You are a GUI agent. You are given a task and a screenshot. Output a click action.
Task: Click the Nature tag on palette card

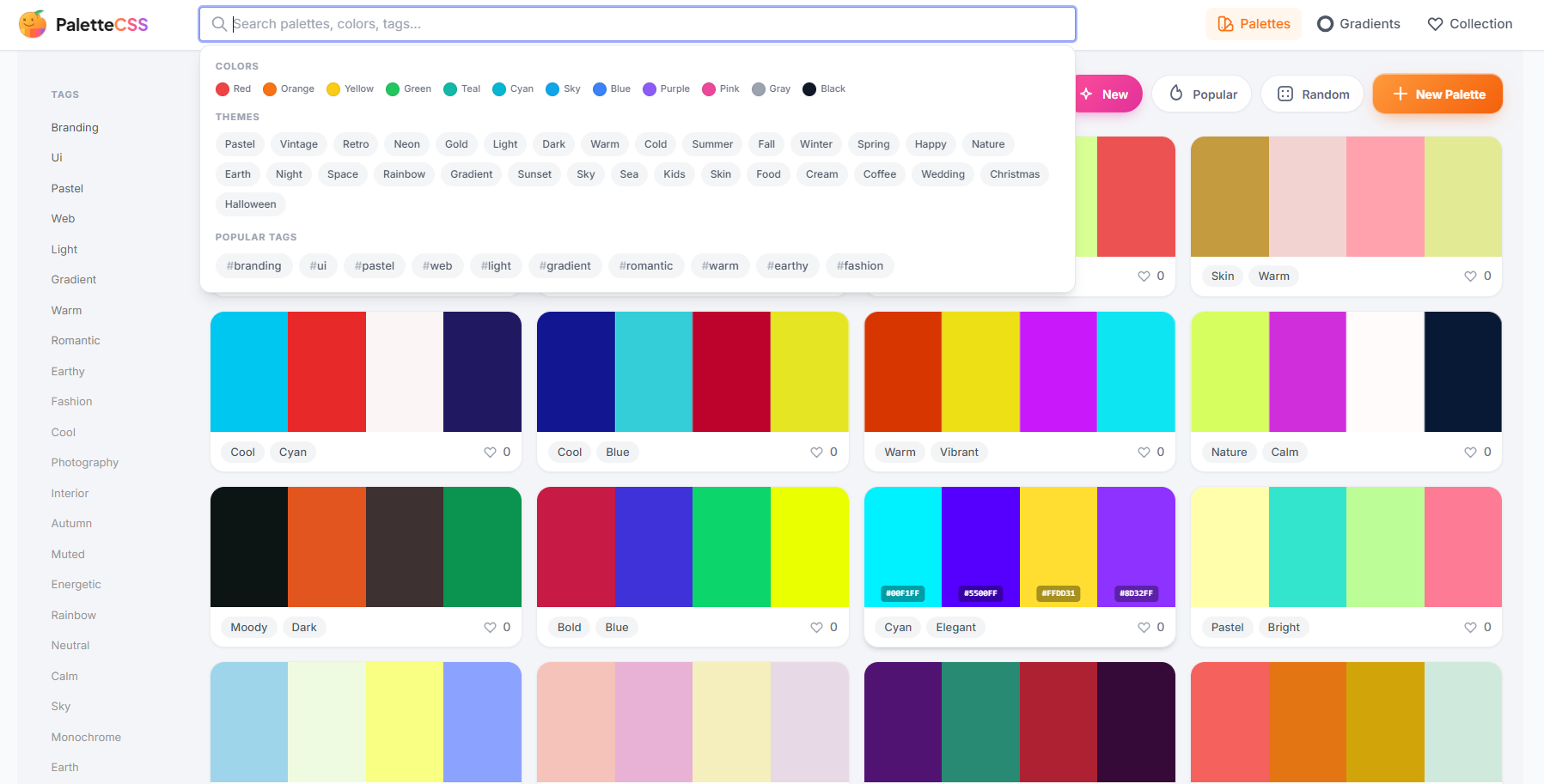[1229, 453]
